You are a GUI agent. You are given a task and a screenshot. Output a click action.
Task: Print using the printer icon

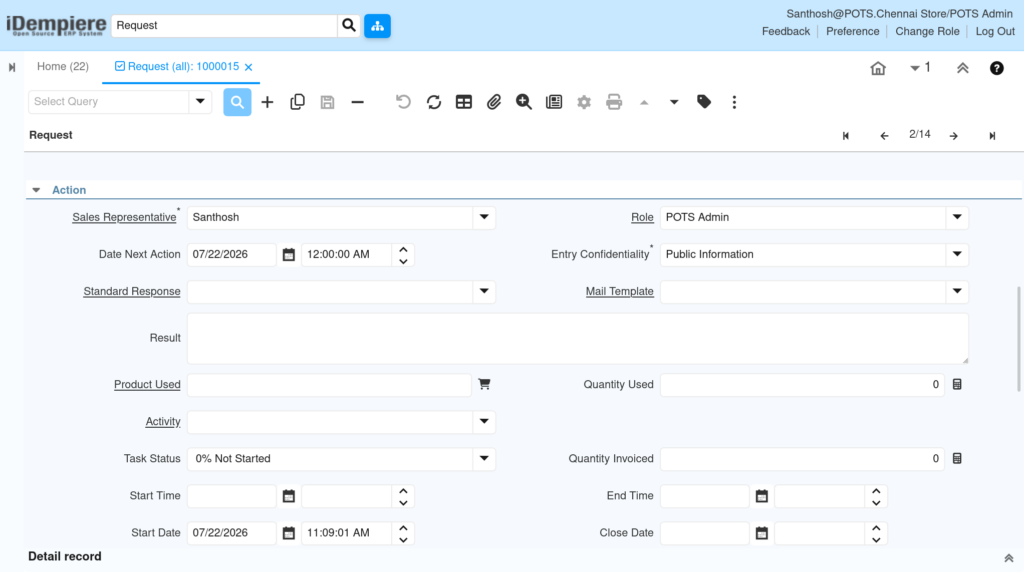[x=614, y=102]
